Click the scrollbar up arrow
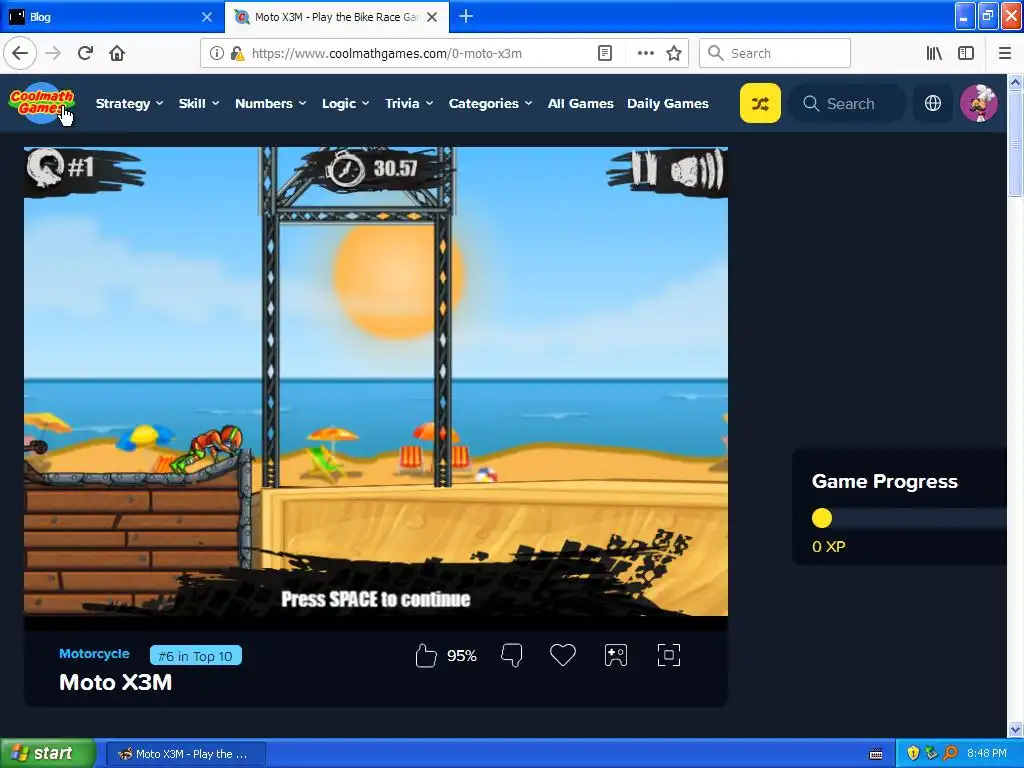 pyautogui.click(x=1015, y=82)
